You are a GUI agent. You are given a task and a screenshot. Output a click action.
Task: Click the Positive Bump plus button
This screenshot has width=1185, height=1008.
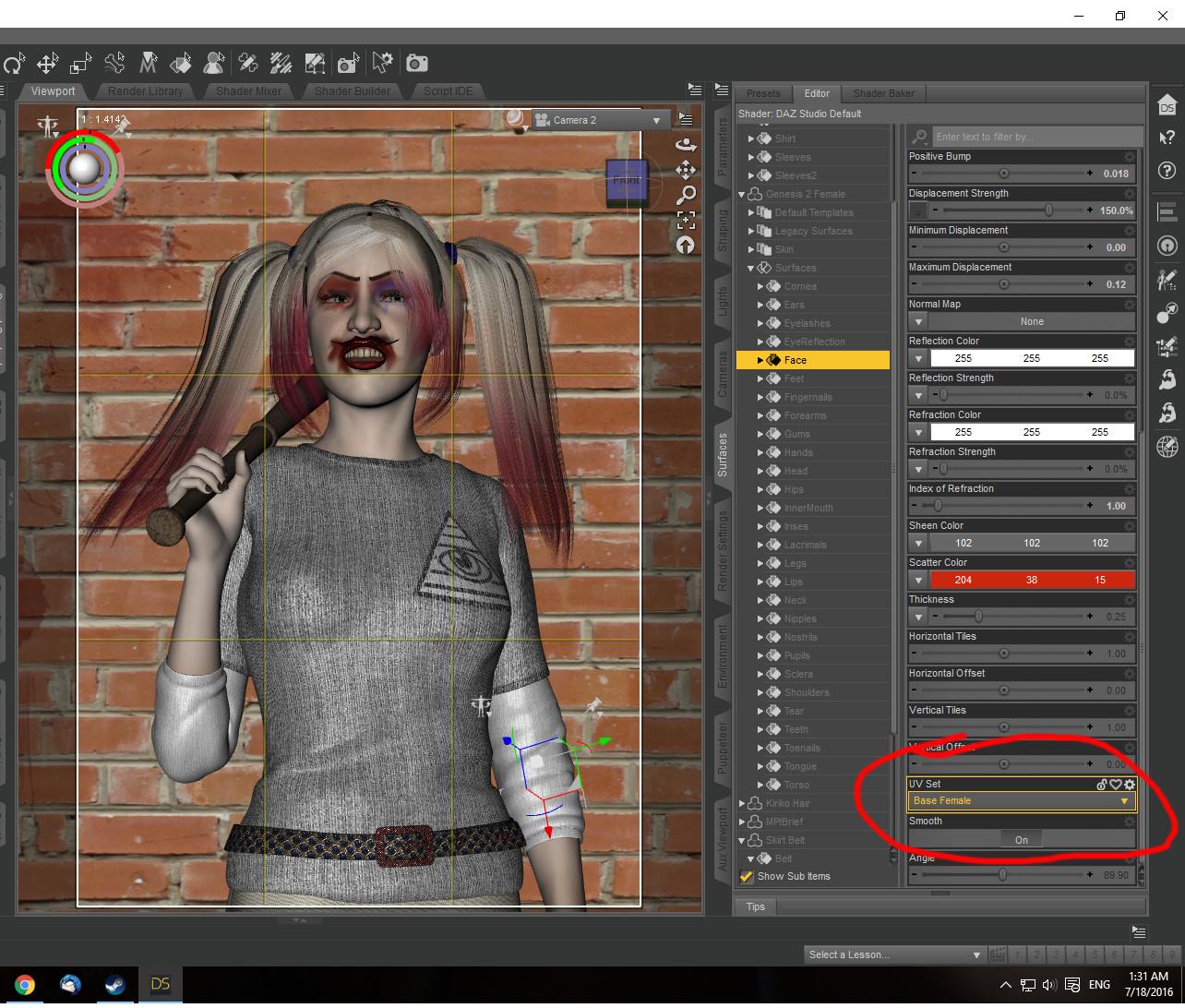(1090, 174)
